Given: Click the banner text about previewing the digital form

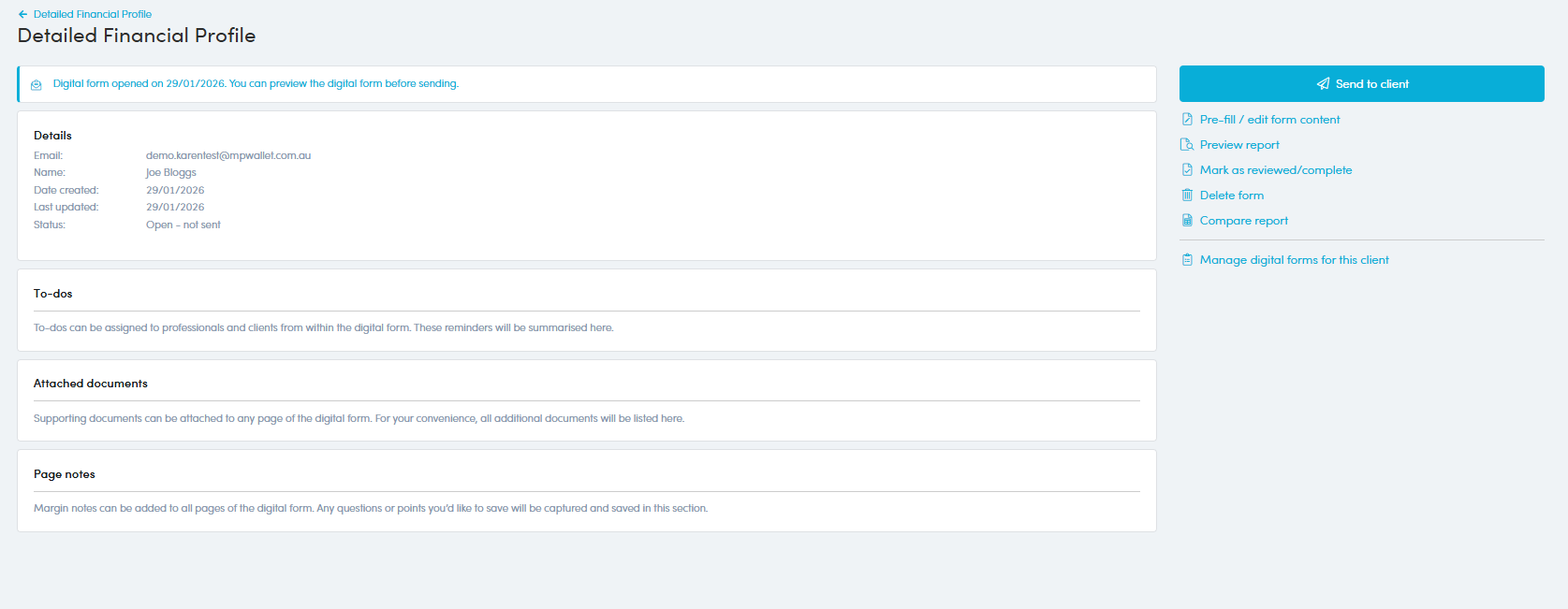Looking at the screenshot, I should coord(256,84).
